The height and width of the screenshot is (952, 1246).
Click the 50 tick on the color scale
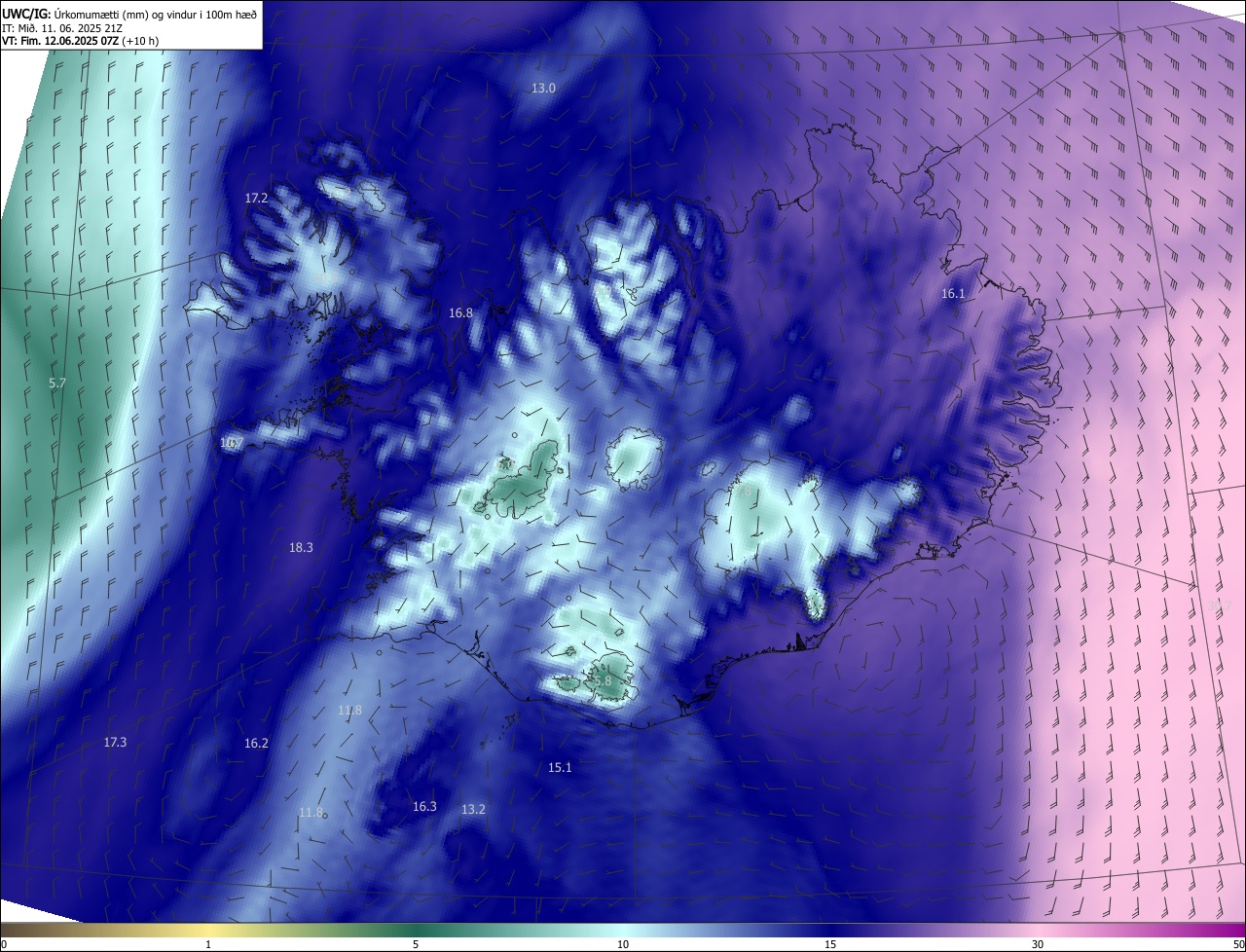tap(1238, 944)
